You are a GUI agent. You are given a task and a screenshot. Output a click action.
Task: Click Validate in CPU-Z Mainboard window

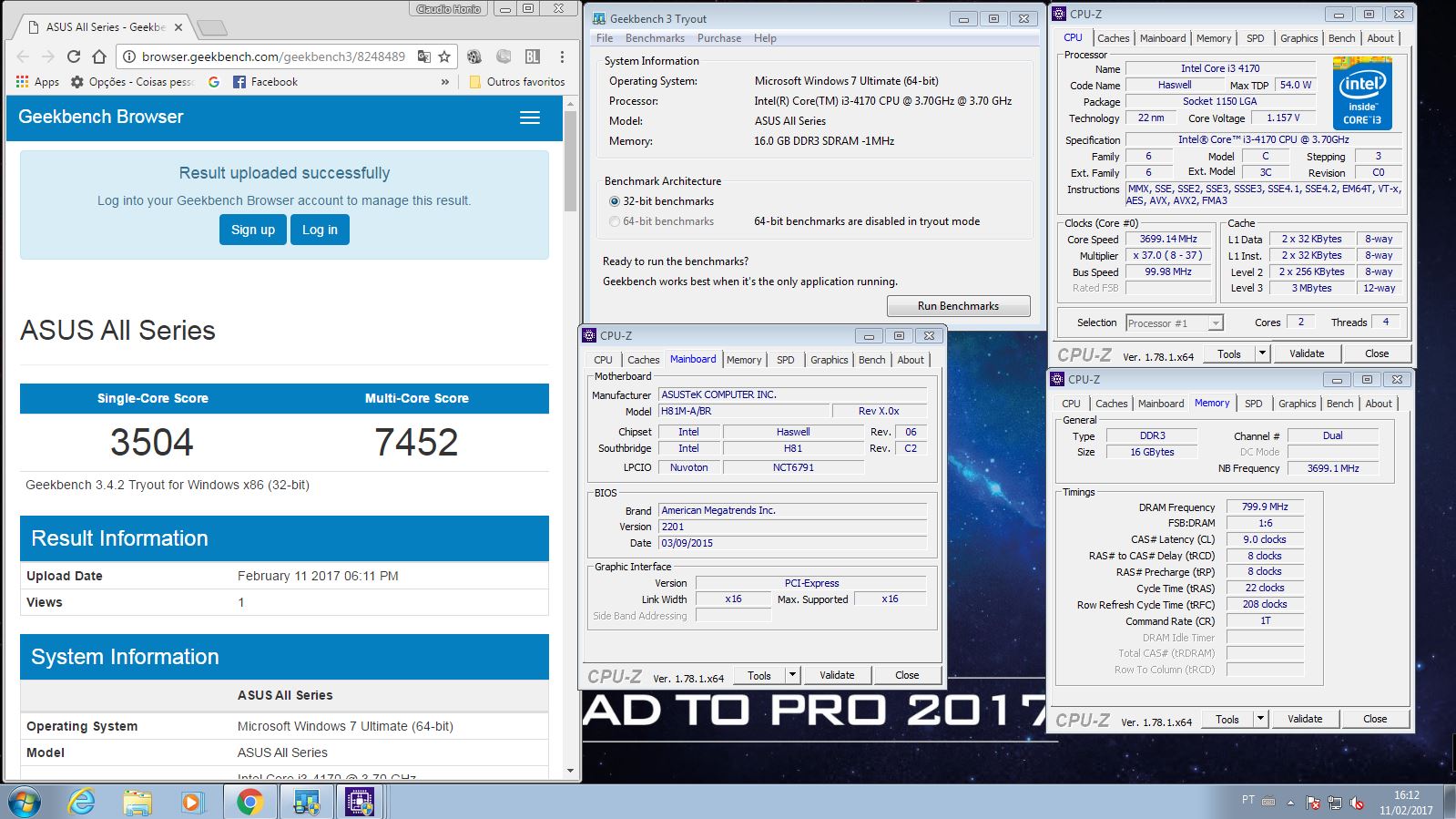(x=837, y=675)
